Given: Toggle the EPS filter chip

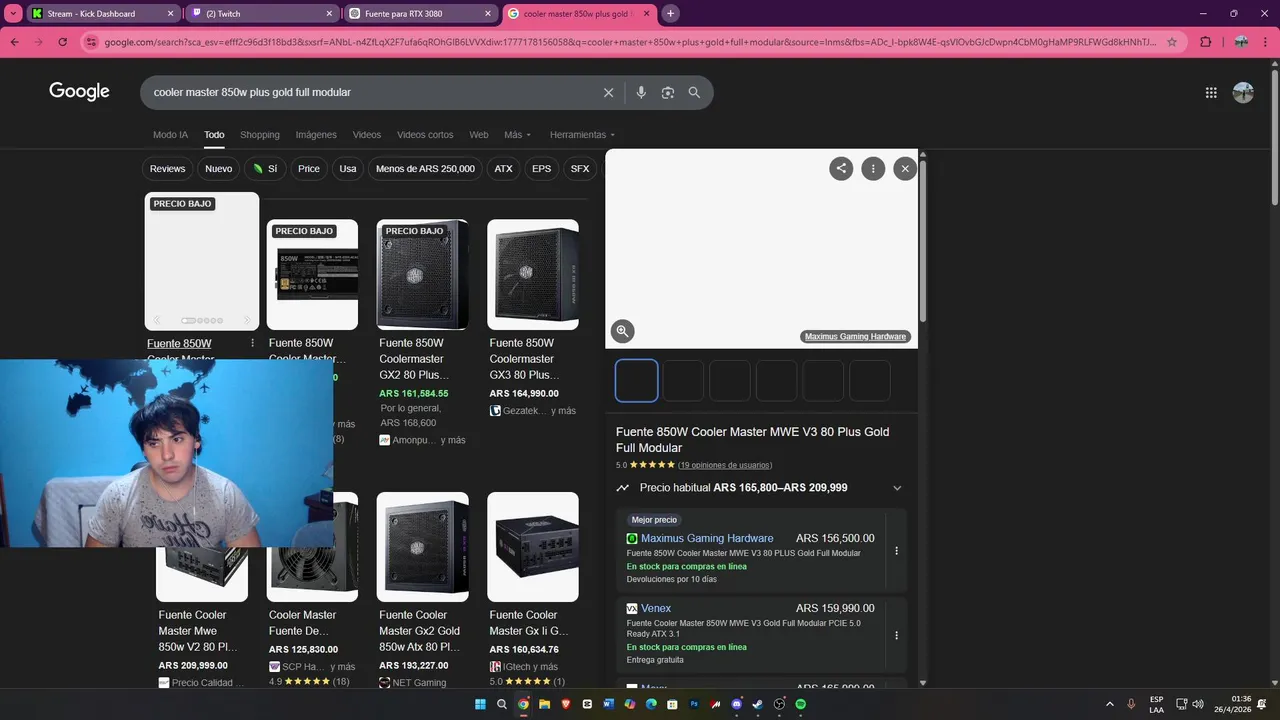Looking at the screenshot, I should (541, 169).
